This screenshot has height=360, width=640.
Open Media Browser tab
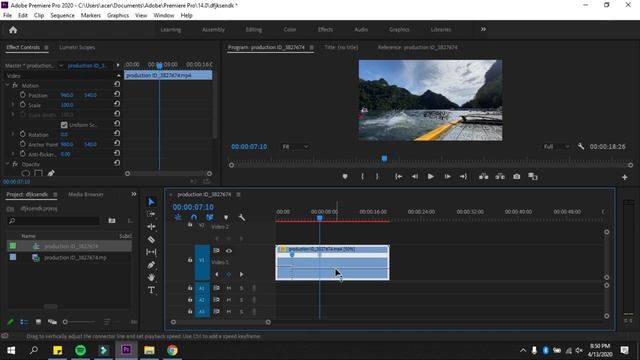tap(86, 195)
